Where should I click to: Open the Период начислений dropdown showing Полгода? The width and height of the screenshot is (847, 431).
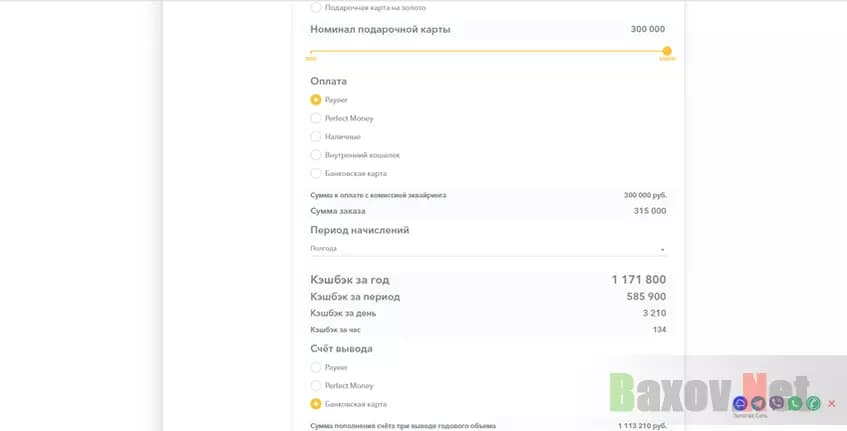[x=488, y=249]
